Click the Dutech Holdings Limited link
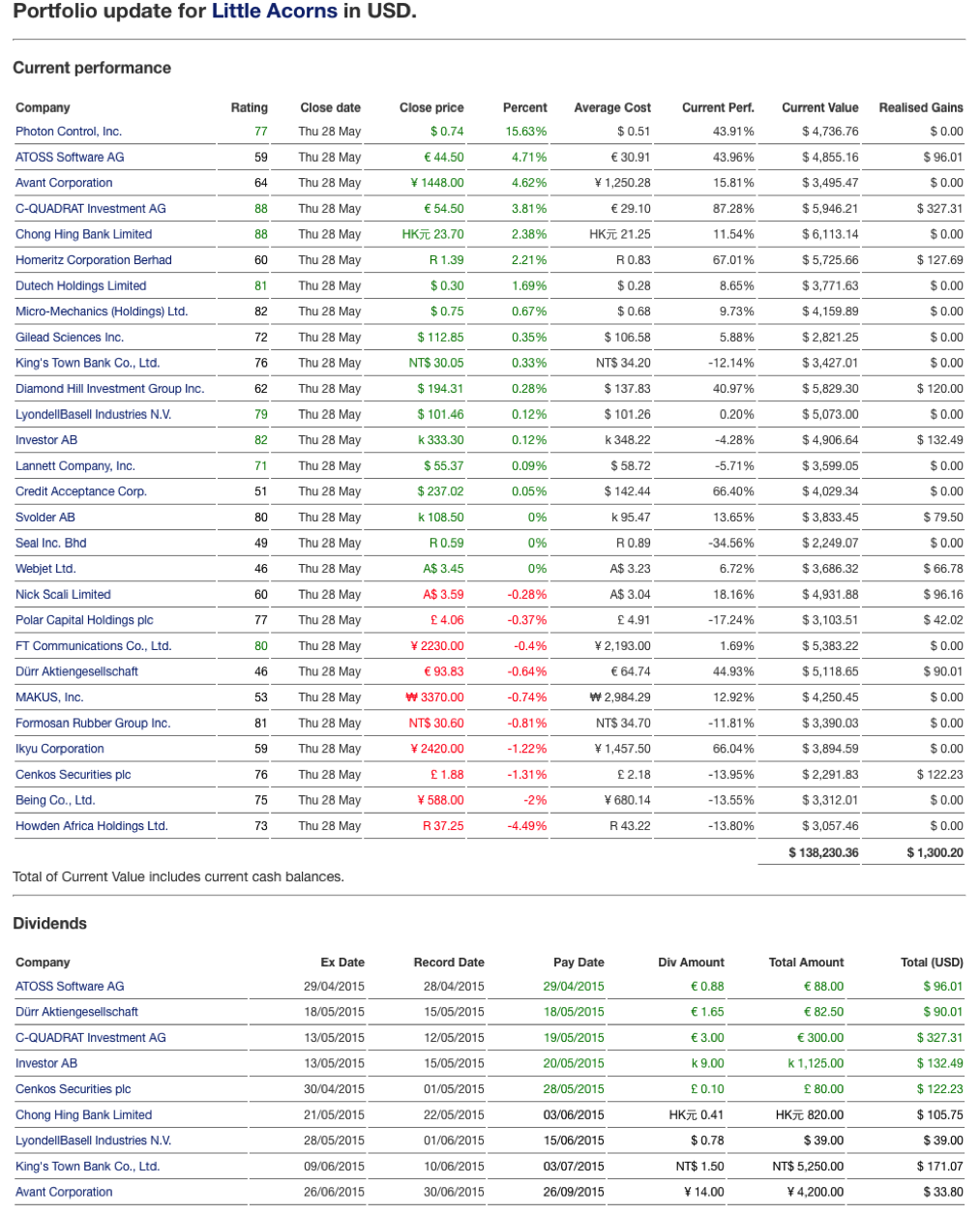Viewport: 980px width, 1215px height. coord(81,286)
